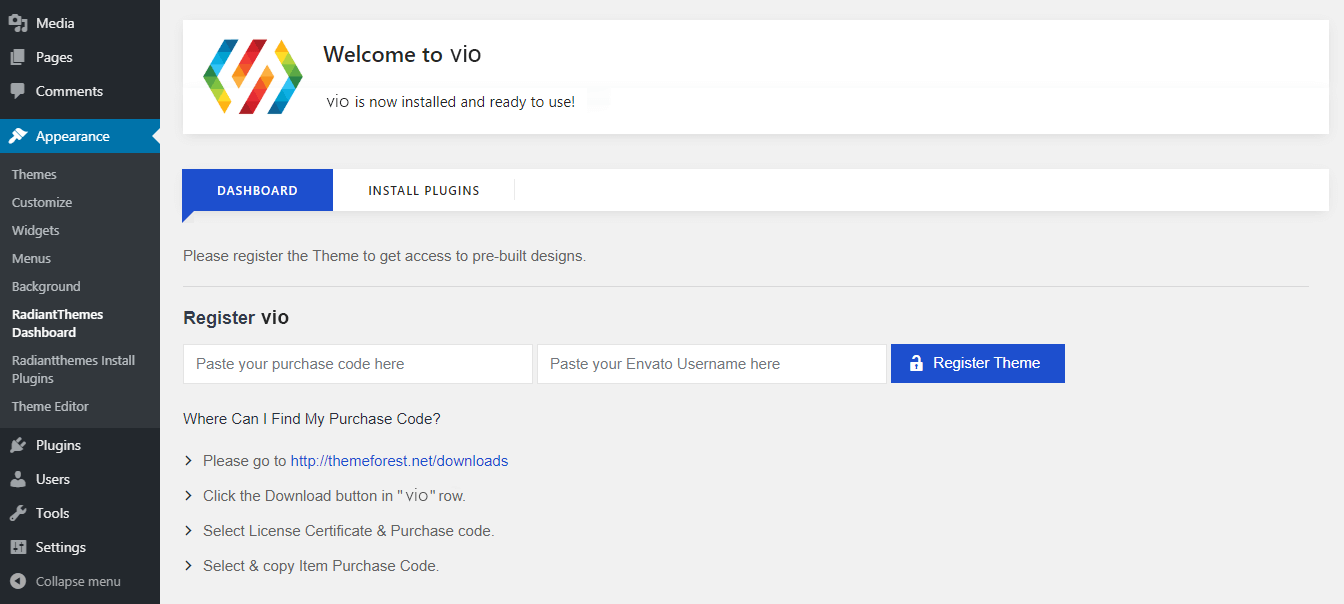Screen dimensions: 1344x604
Task: Click the vio theme logo
Action: click(x=253, y=77)
